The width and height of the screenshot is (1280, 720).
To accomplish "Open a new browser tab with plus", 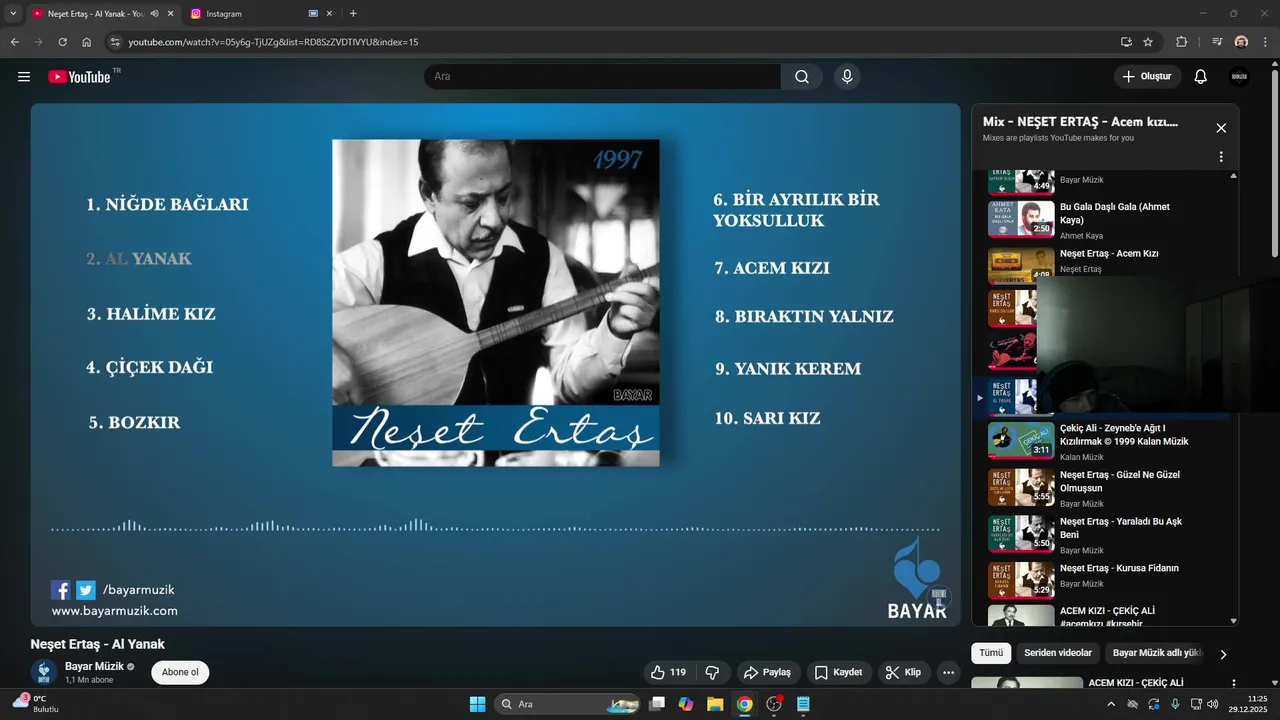I will [353, 14].
